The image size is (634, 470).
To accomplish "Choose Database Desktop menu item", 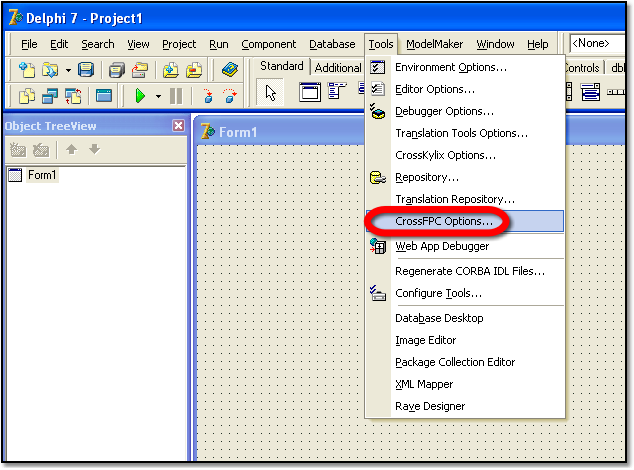I will (465, 318).
